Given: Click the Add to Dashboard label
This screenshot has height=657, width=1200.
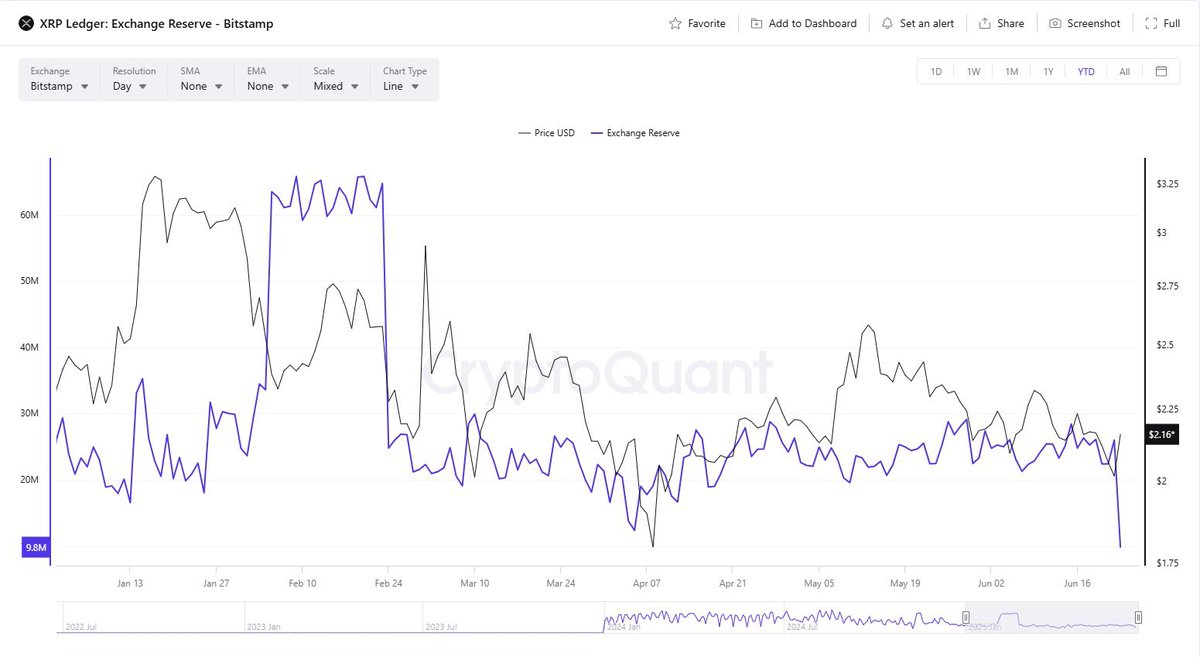Looking at the screenshot, I should (813, 23).
